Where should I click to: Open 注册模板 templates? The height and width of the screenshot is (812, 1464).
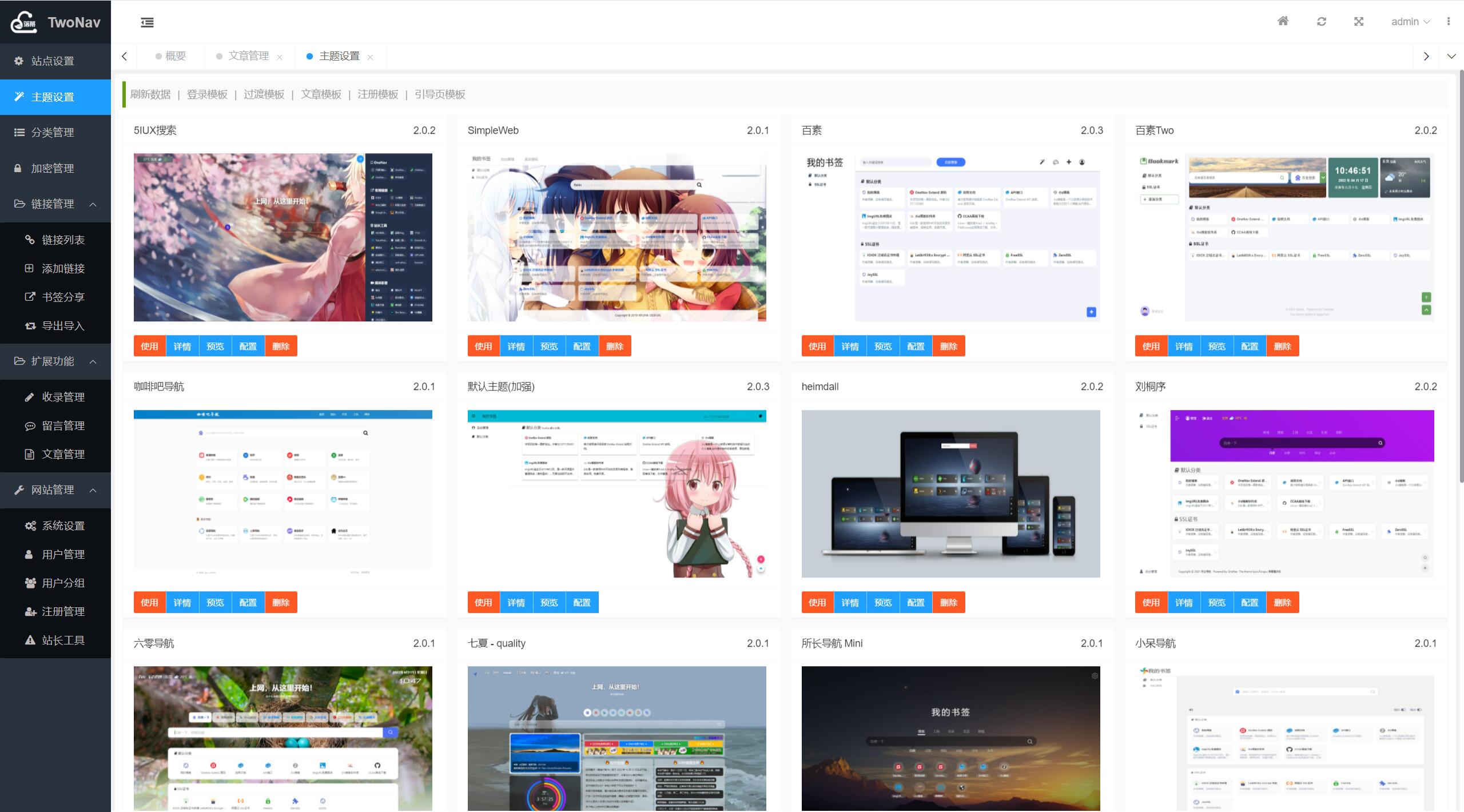378,94
